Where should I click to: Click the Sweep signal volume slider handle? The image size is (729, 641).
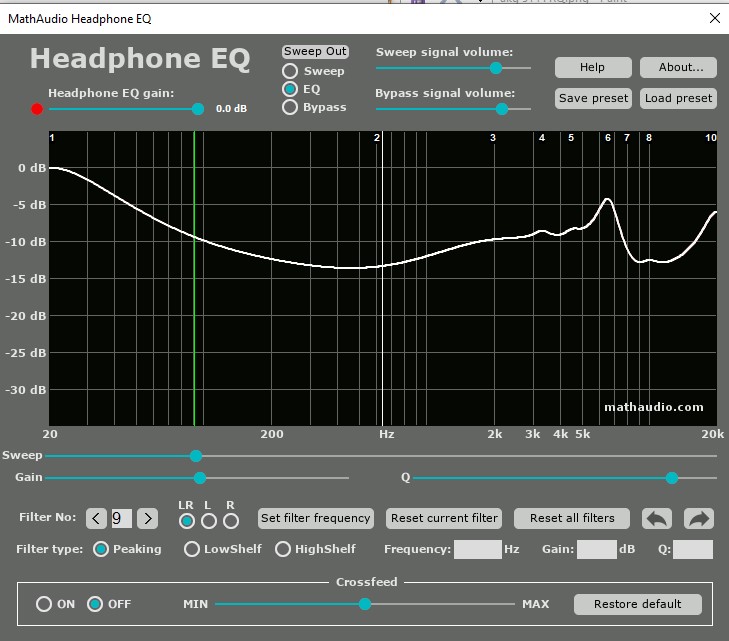[496, 68]
